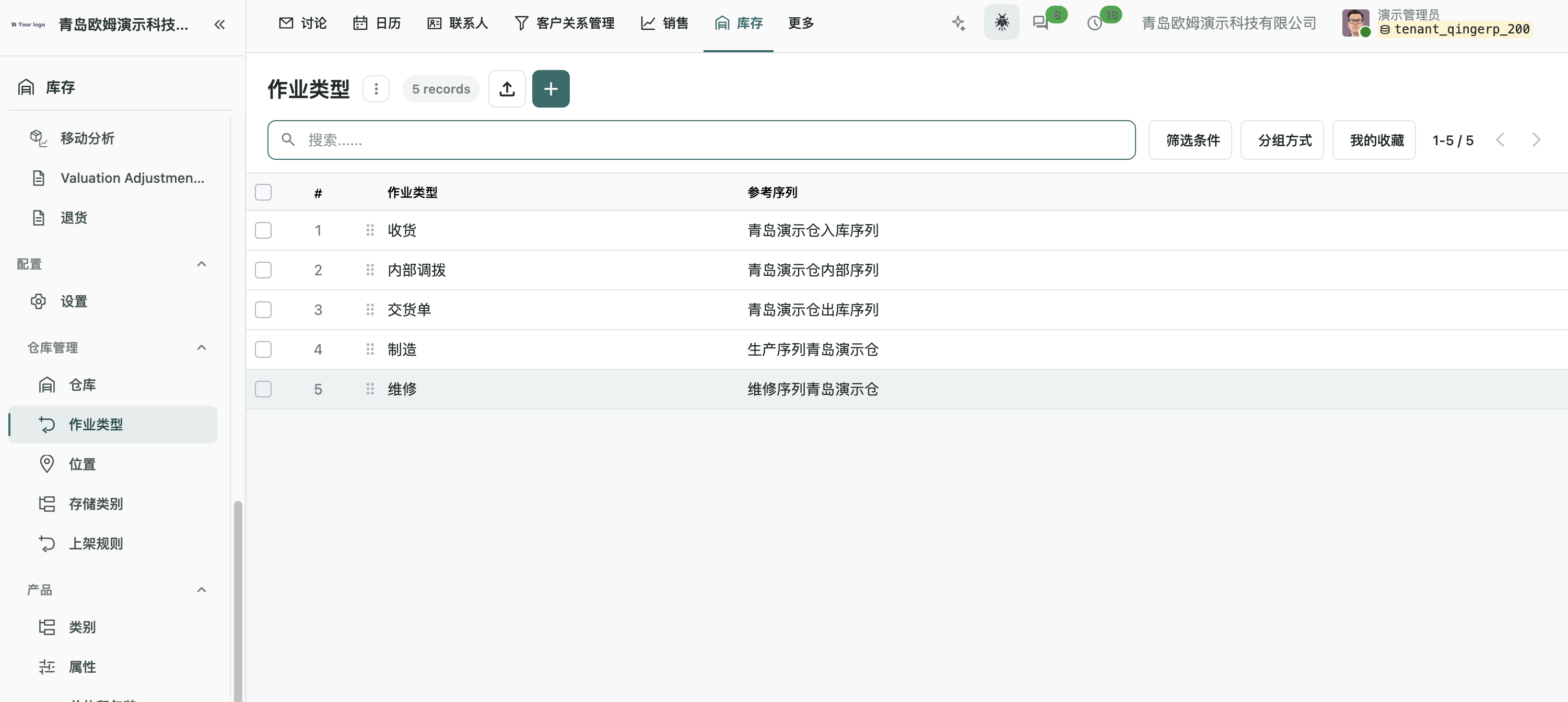
Task: Click drag handle of 制造 row
Action: (369, 349)
